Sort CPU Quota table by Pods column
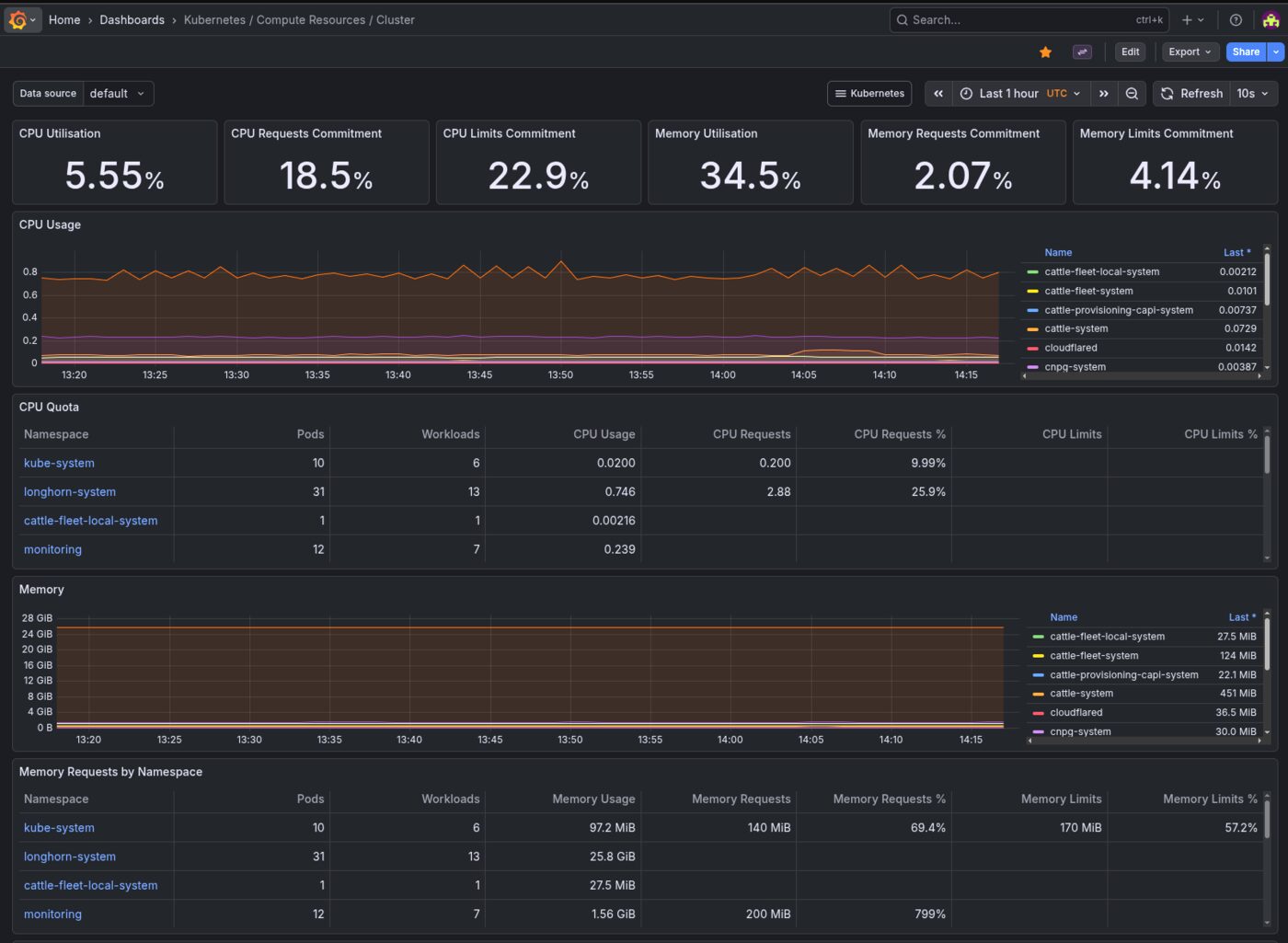 pyautogui.click(x=310, y=434)
